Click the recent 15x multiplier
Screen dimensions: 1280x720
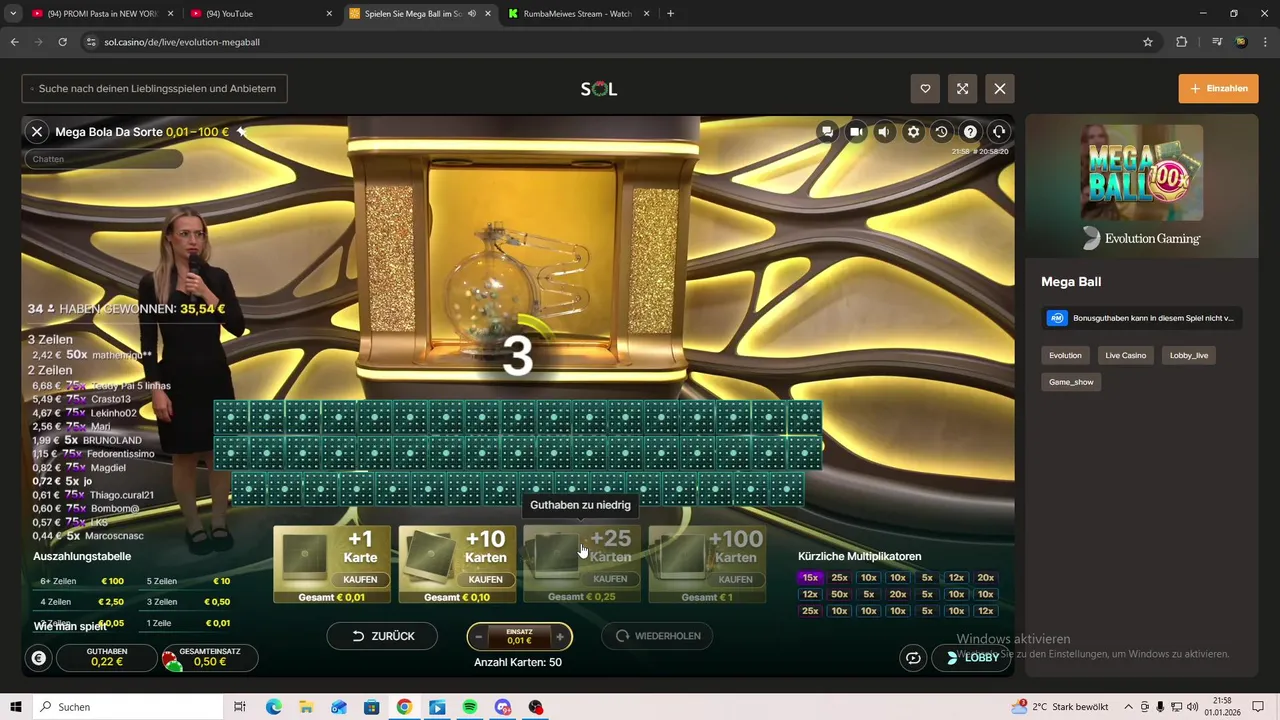810,578
